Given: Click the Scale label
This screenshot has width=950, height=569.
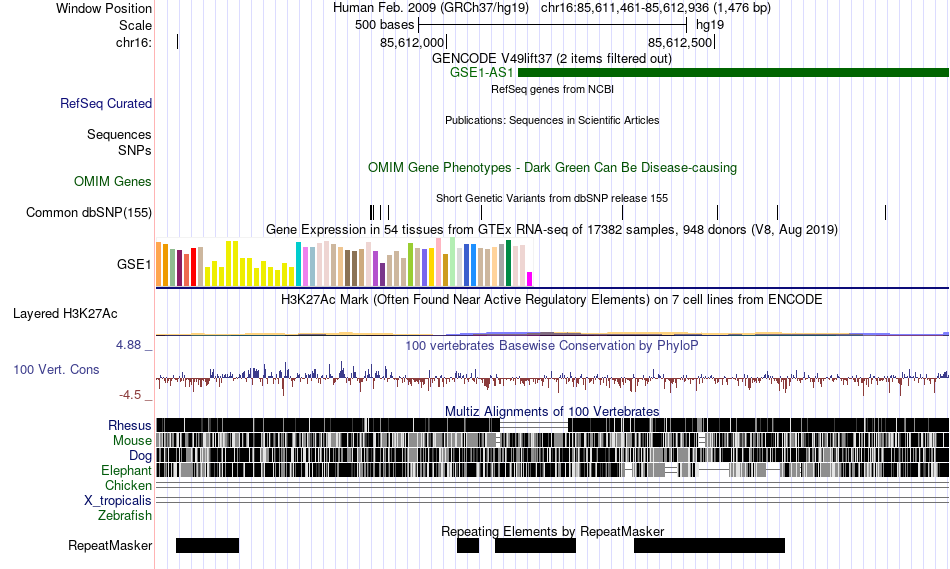Looking at the screenshot, I should (x=135, y=25).
